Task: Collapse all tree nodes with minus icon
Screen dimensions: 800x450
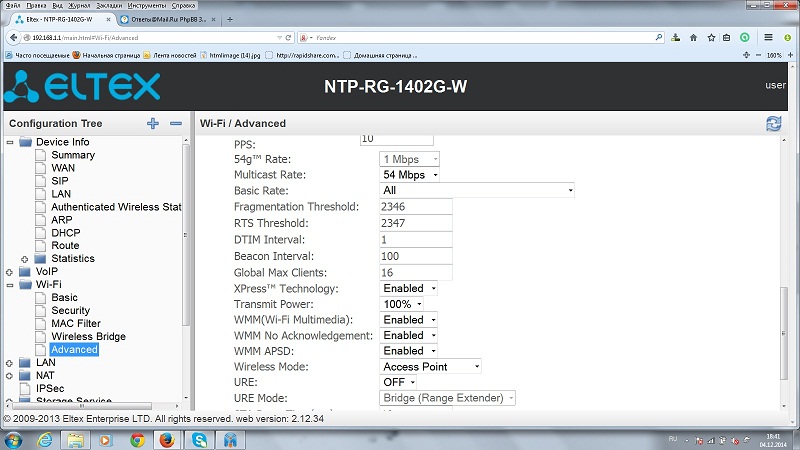Action: (176, 123)
